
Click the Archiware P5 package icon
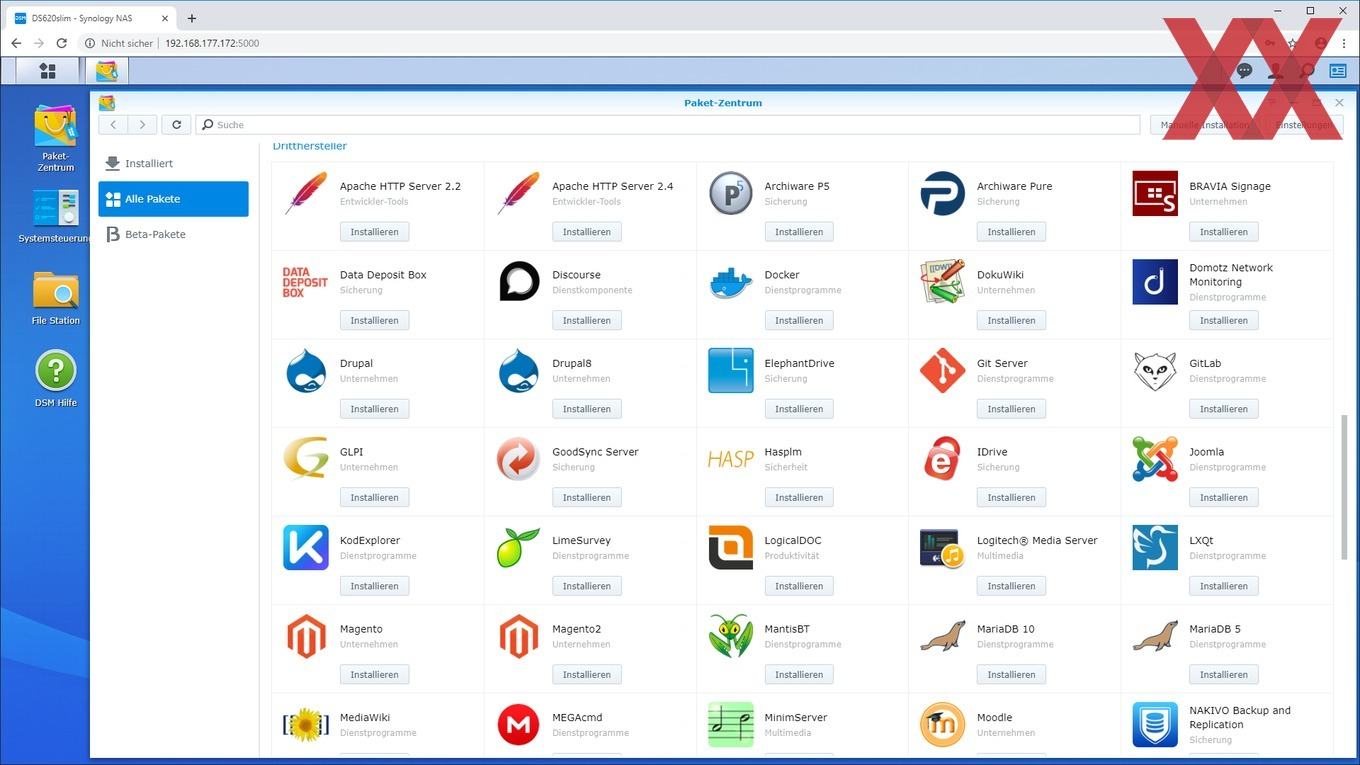[x=731, y=193]
